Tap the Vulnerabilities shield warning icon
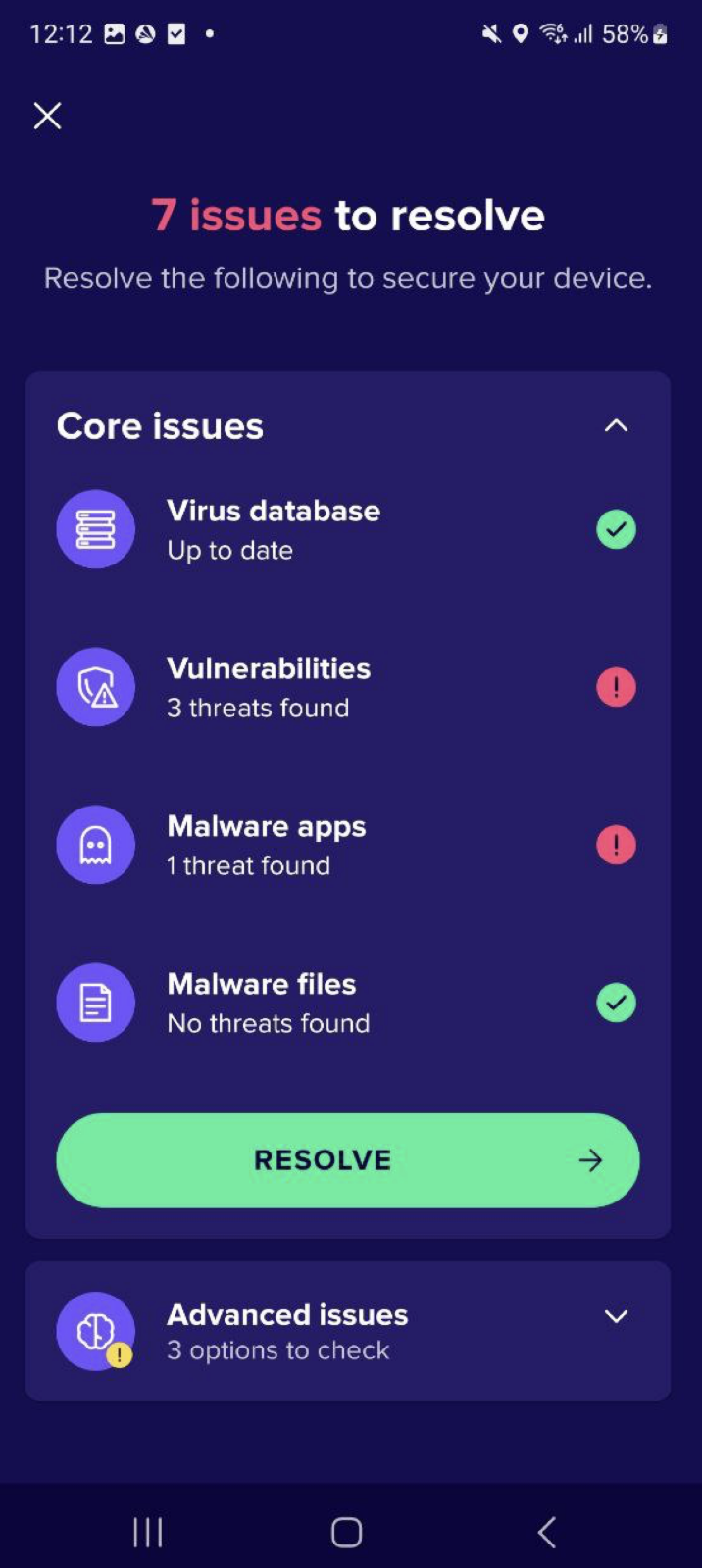 95,687
